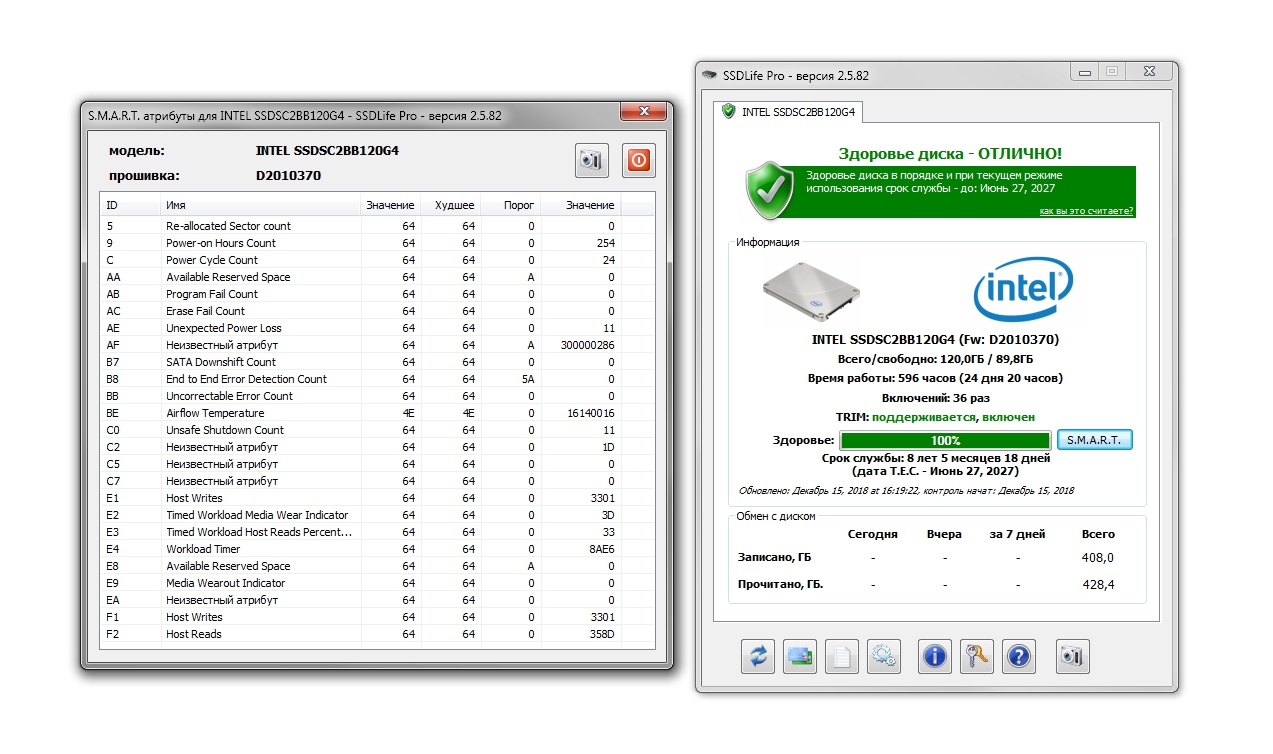Select the 'Available Reserved Space' row with ID AA

point(378,277)
